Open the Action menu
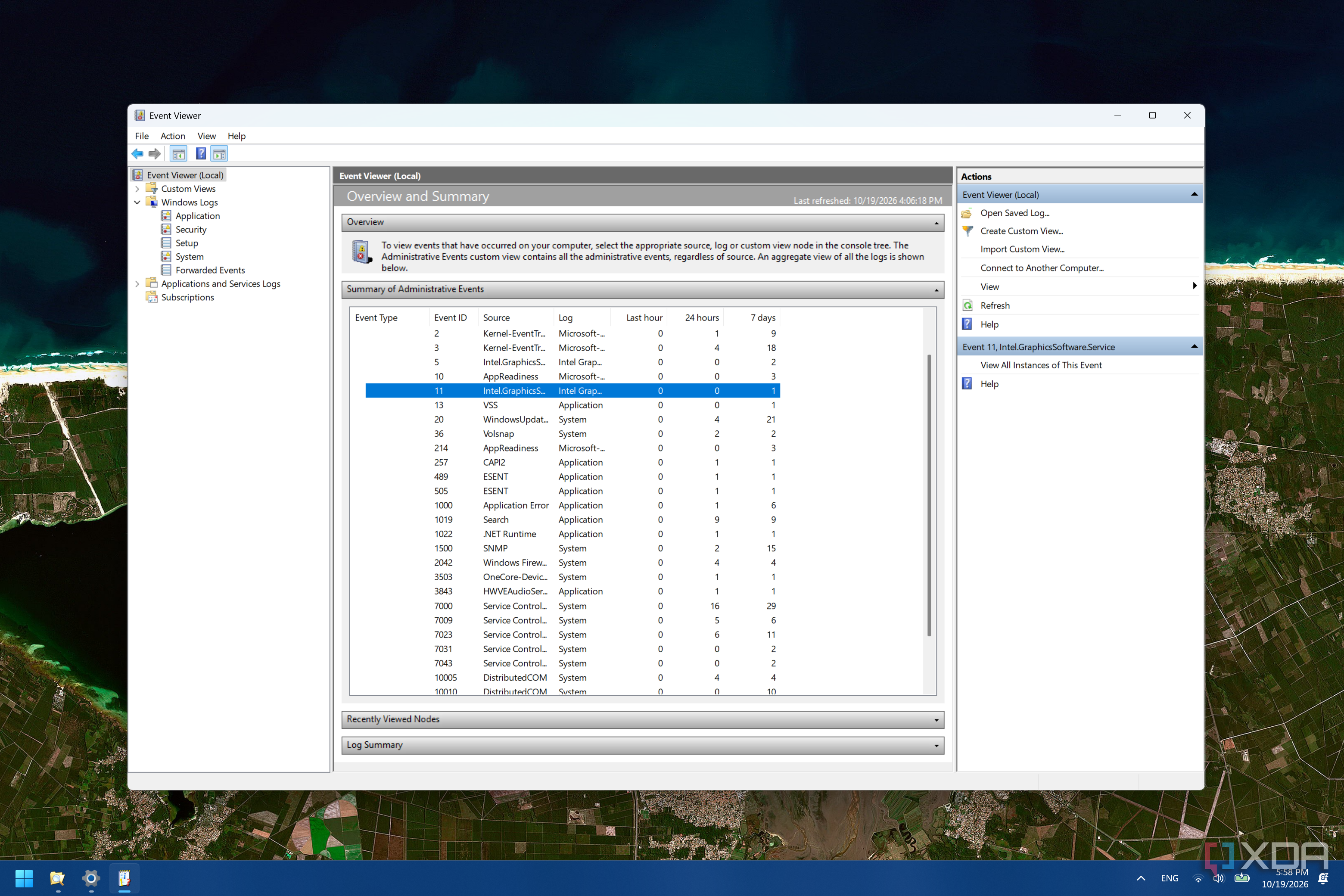1344x896 pixels. pos(173,136)
